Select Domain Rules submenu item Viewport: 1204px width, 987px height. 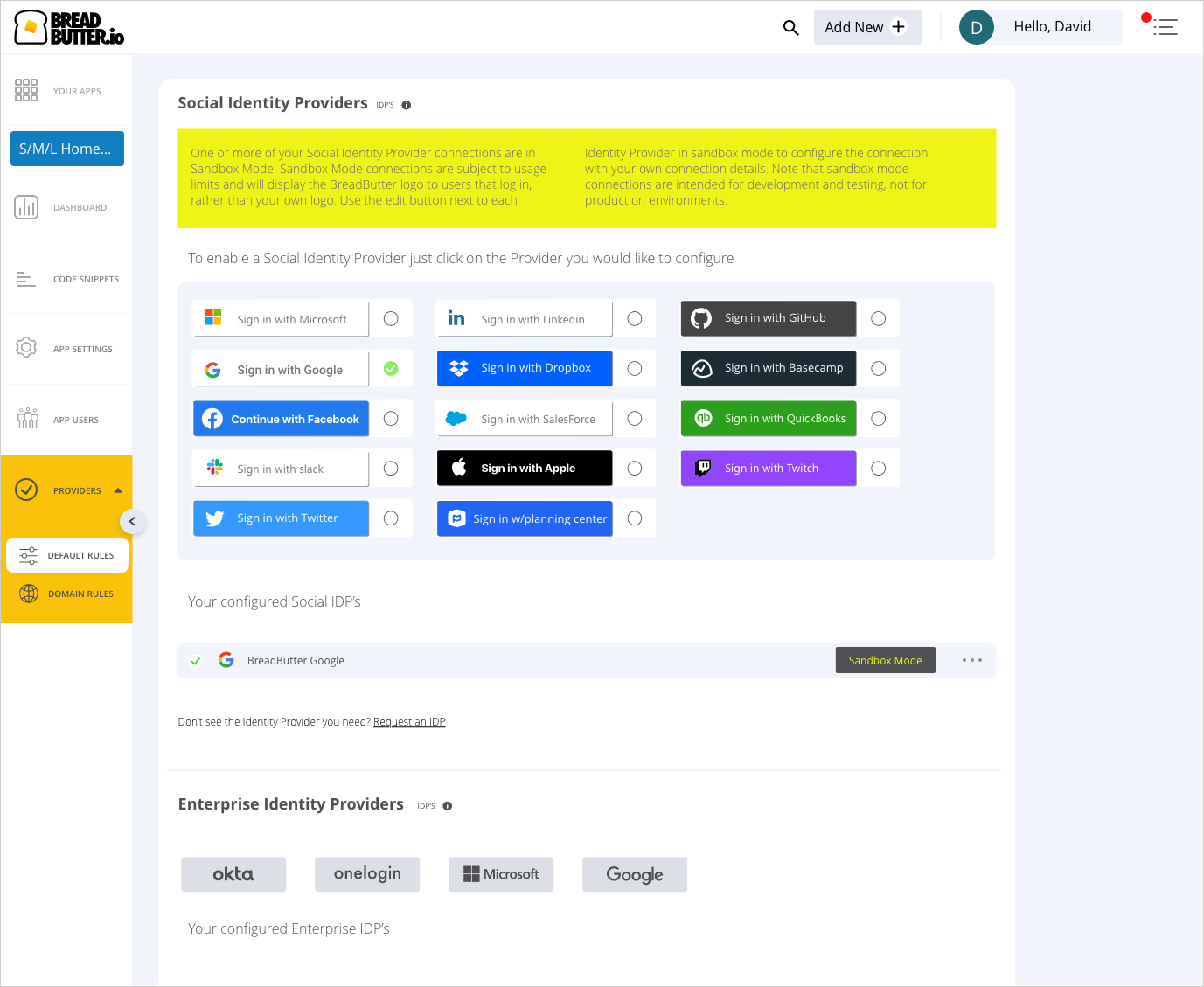coord(67,594)
